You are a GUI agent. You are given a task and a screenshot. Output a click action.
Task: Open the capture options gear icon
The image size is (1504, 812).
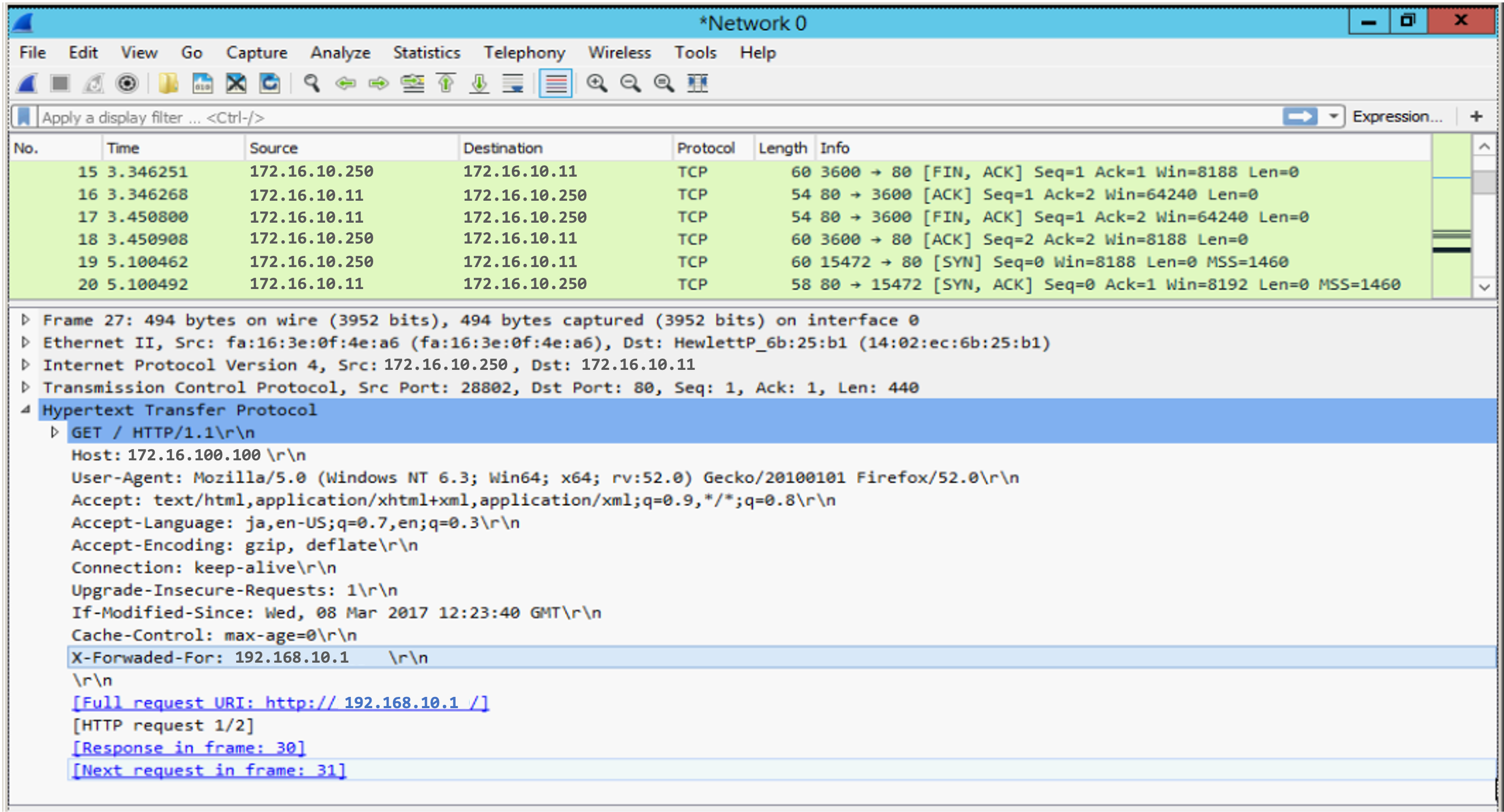coord(127,84)
